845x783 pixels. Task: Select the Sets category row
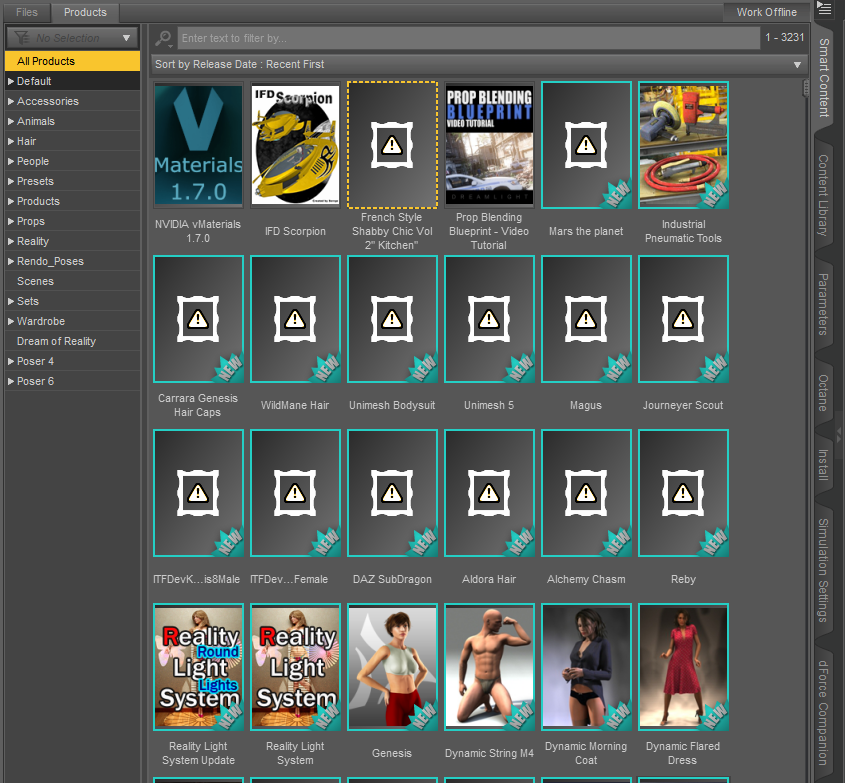[x=72, y=301]
